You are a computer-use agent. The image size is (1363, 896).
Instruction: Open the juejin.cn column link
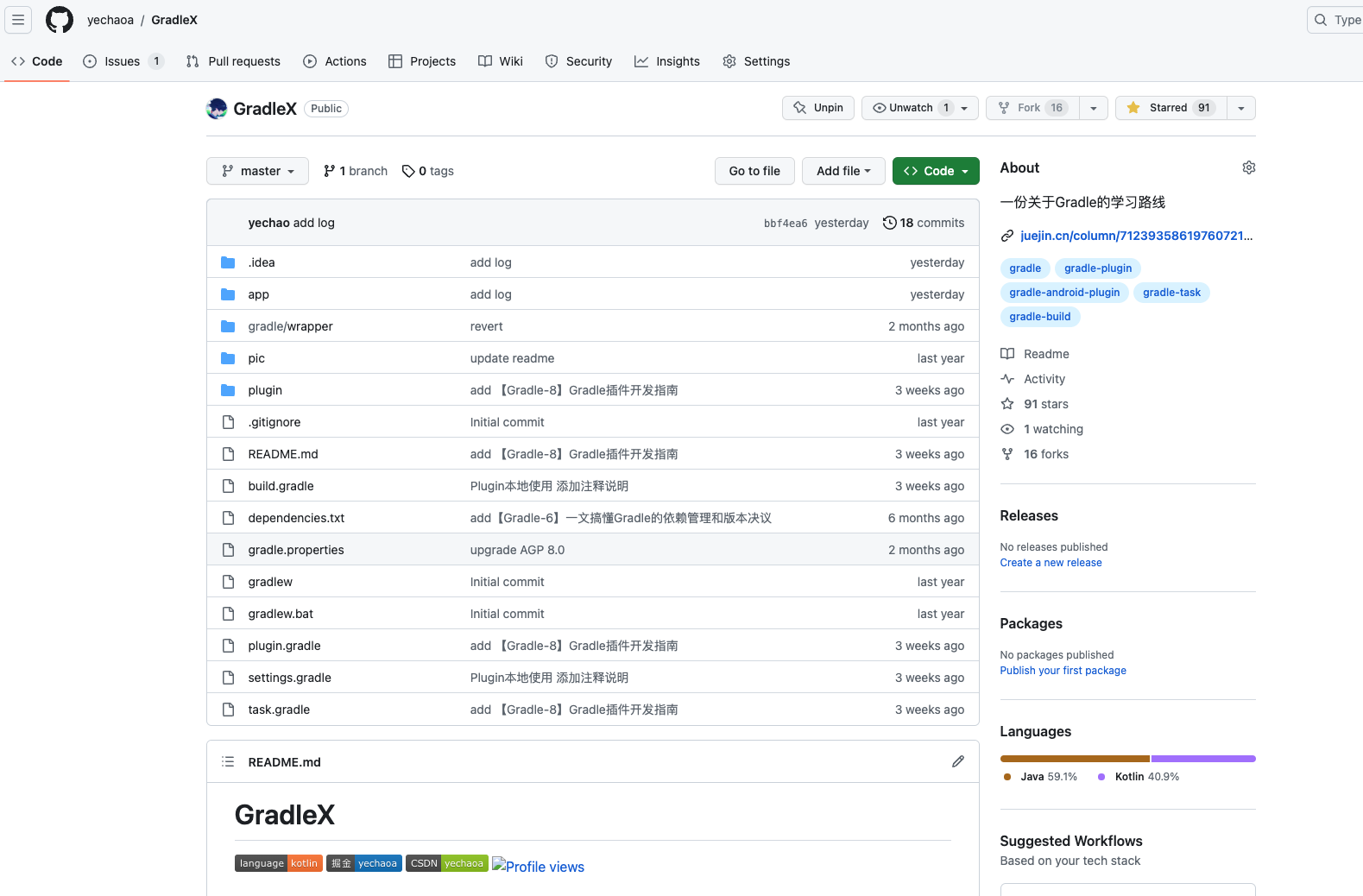point(1136,236)
